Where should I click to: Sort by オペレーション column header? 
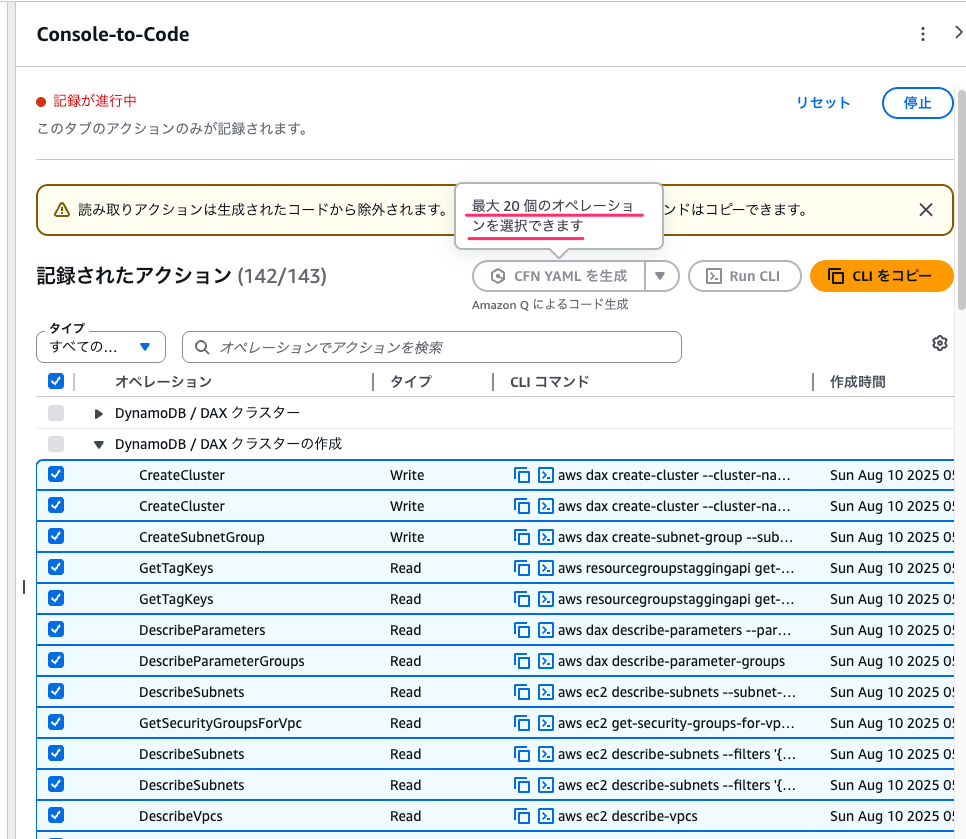[x=163, y=382]
